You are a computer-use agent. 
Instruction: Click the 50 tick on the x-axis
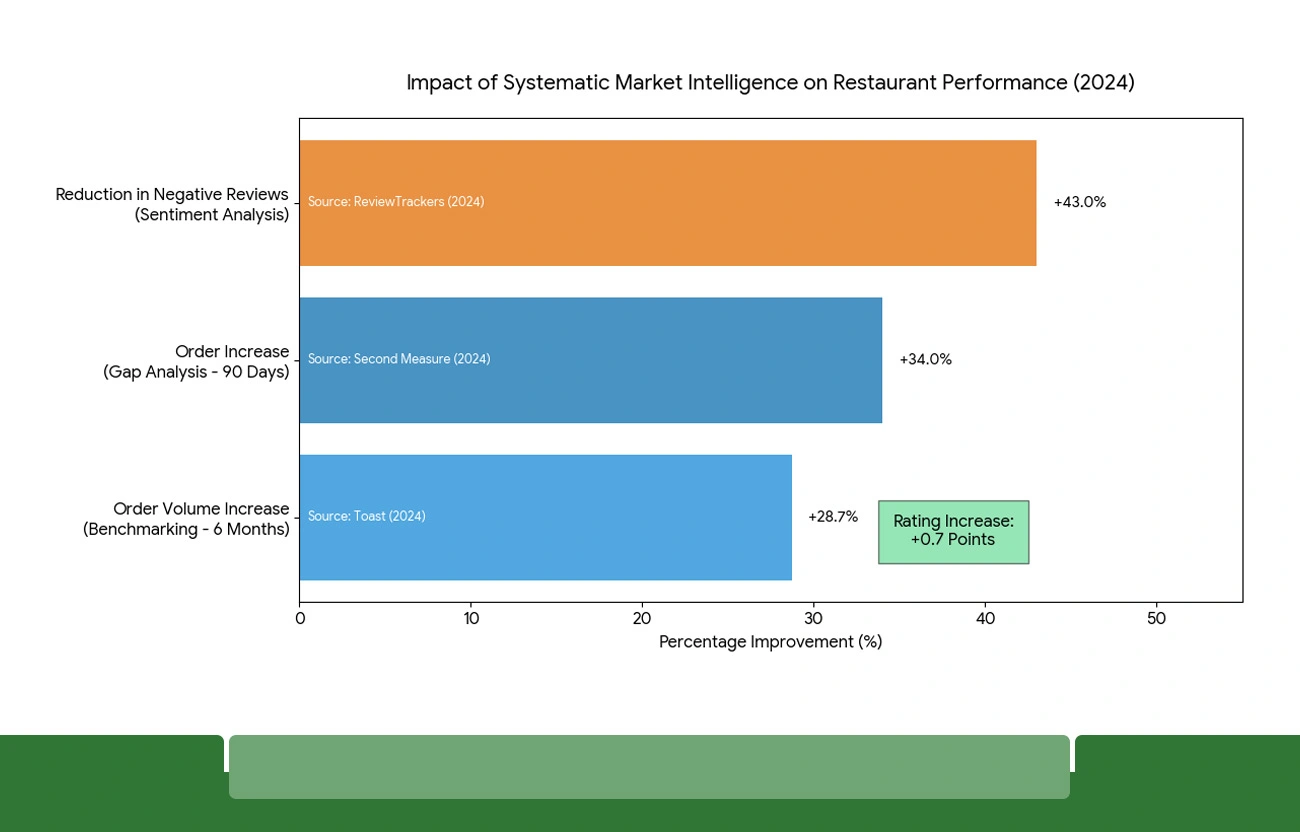click(x=1157, y=618)
